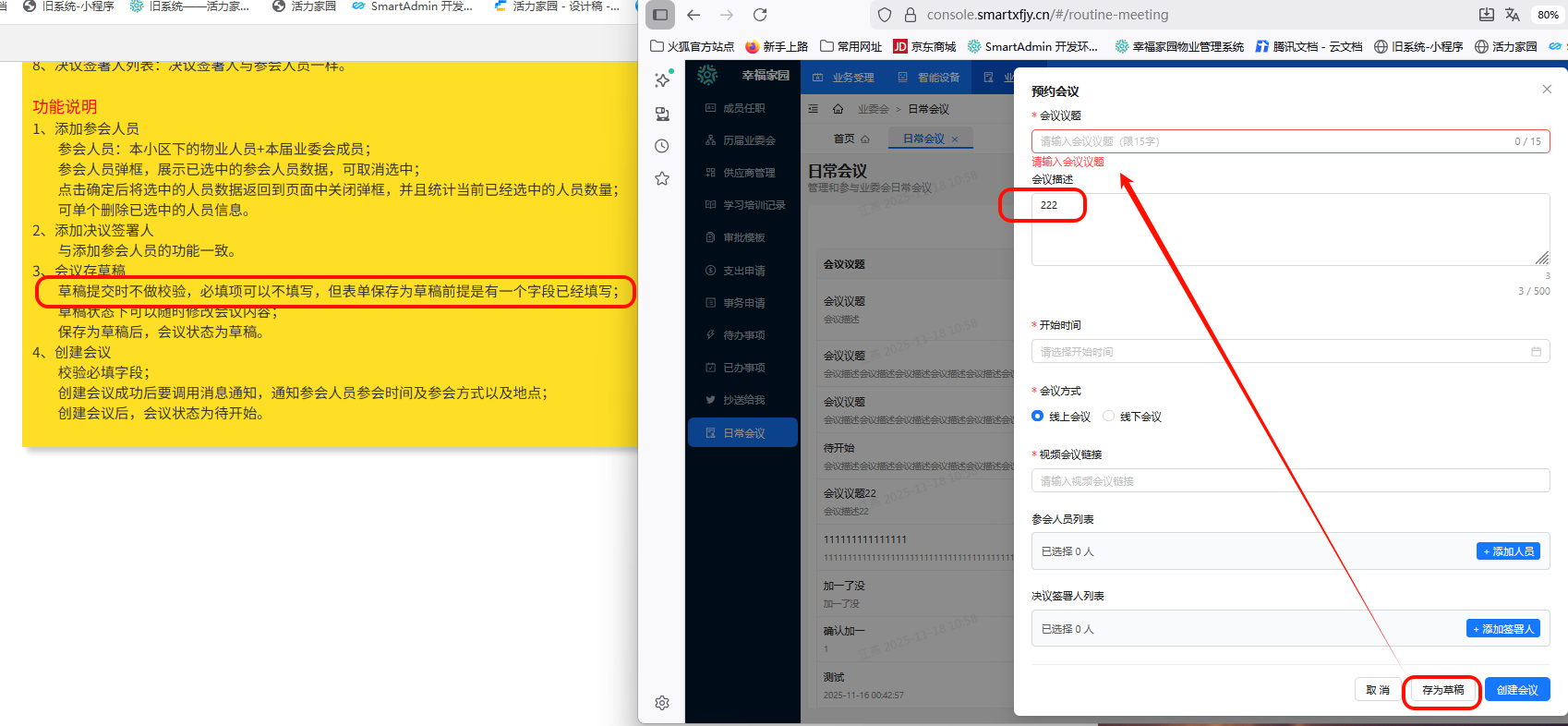Open 供应商管理 sidebar menu item
The width and height of the screenshot is (1568, 726).
[742, 173]
